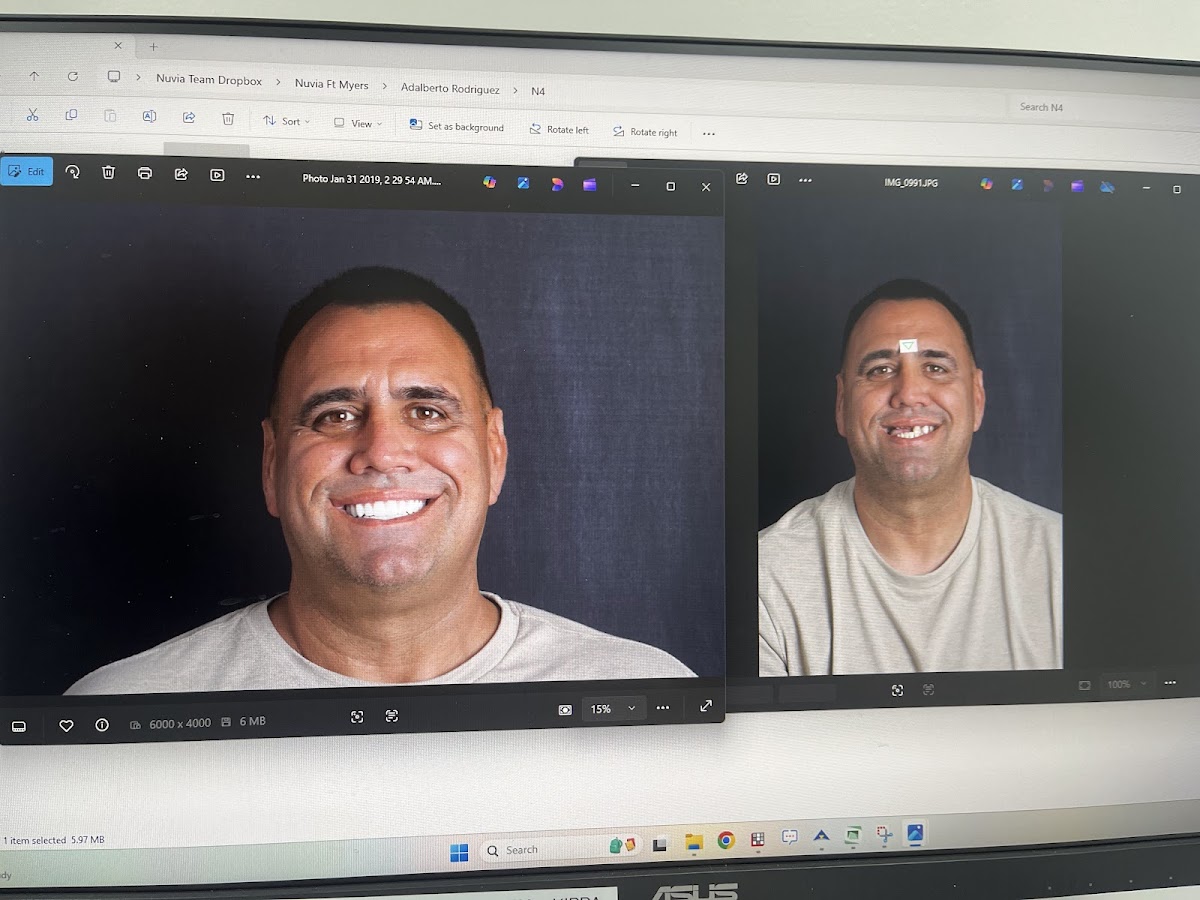Click Adalberto Rodriguez breadcrumb
This screenshot has width=1200, height=900.
tap(450, 88)
